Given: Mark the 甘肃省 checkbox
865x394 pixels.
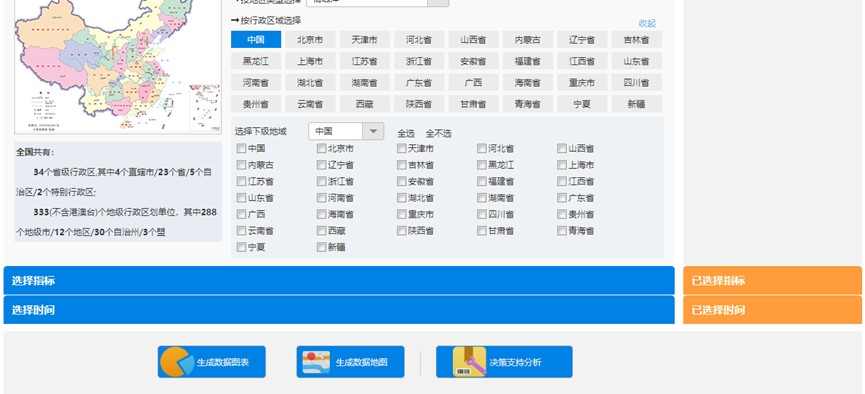Looking at the screenshot, I should point(482,231).
